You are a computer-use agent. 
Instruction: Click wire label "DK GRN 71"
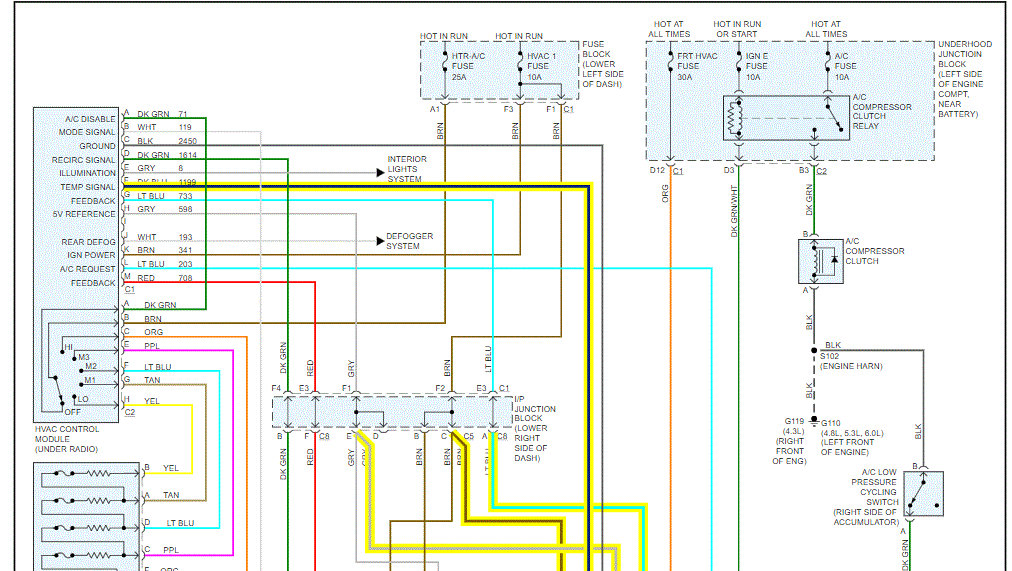coord(163,114)
